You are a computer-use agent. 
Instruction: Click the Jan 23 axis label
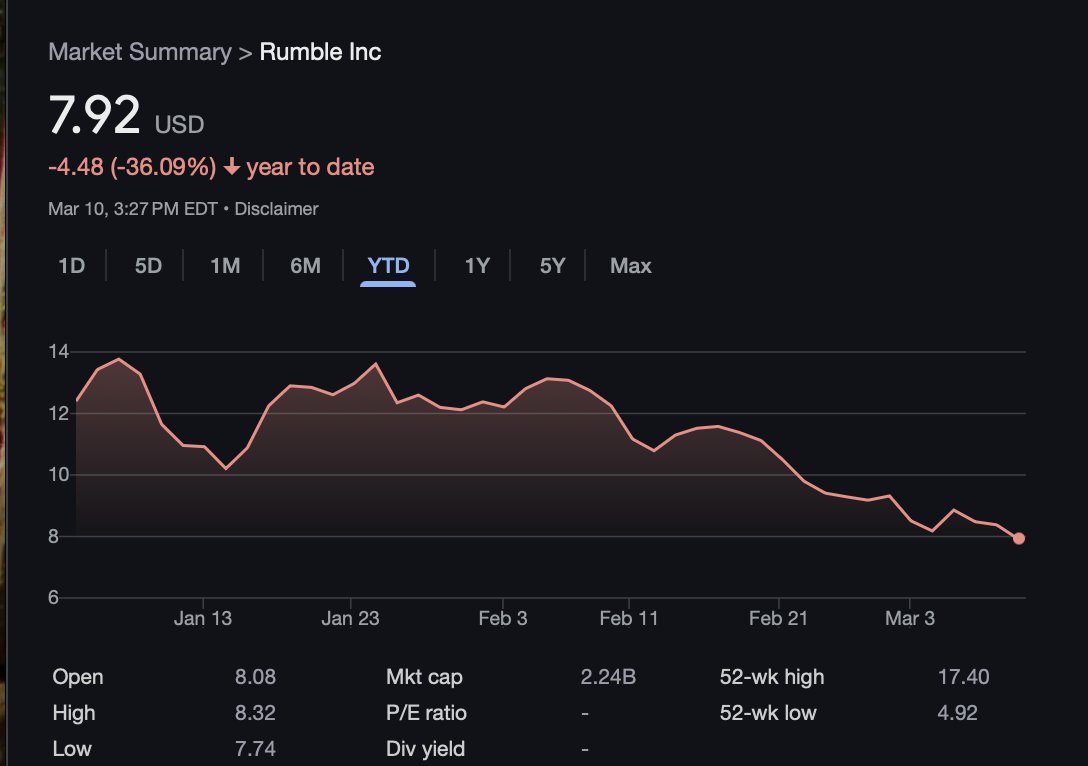(x=350, y=618)
